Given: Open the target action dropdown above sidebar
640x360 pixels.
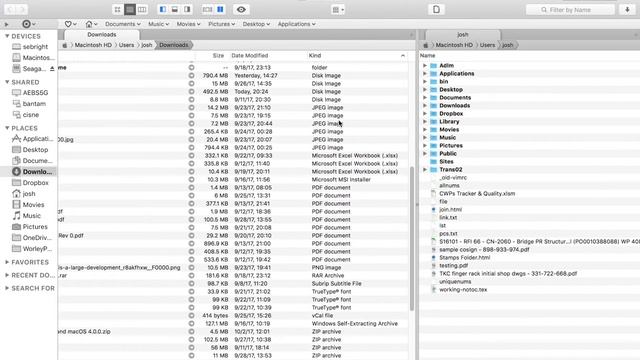Looking at the screenshot, I should click(29, 24).
